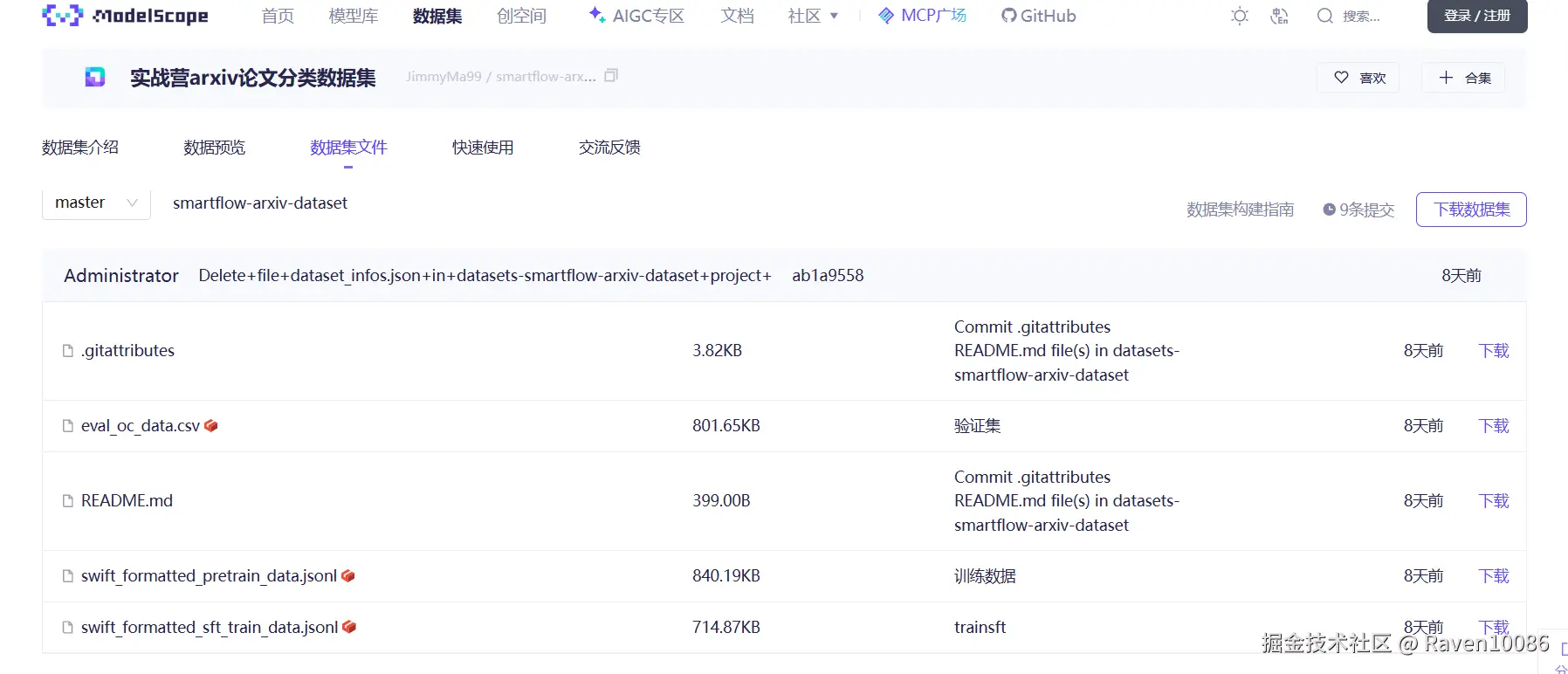Click the search magnifier icon
Viewport: 1568px width, 674px height.
1324,16
